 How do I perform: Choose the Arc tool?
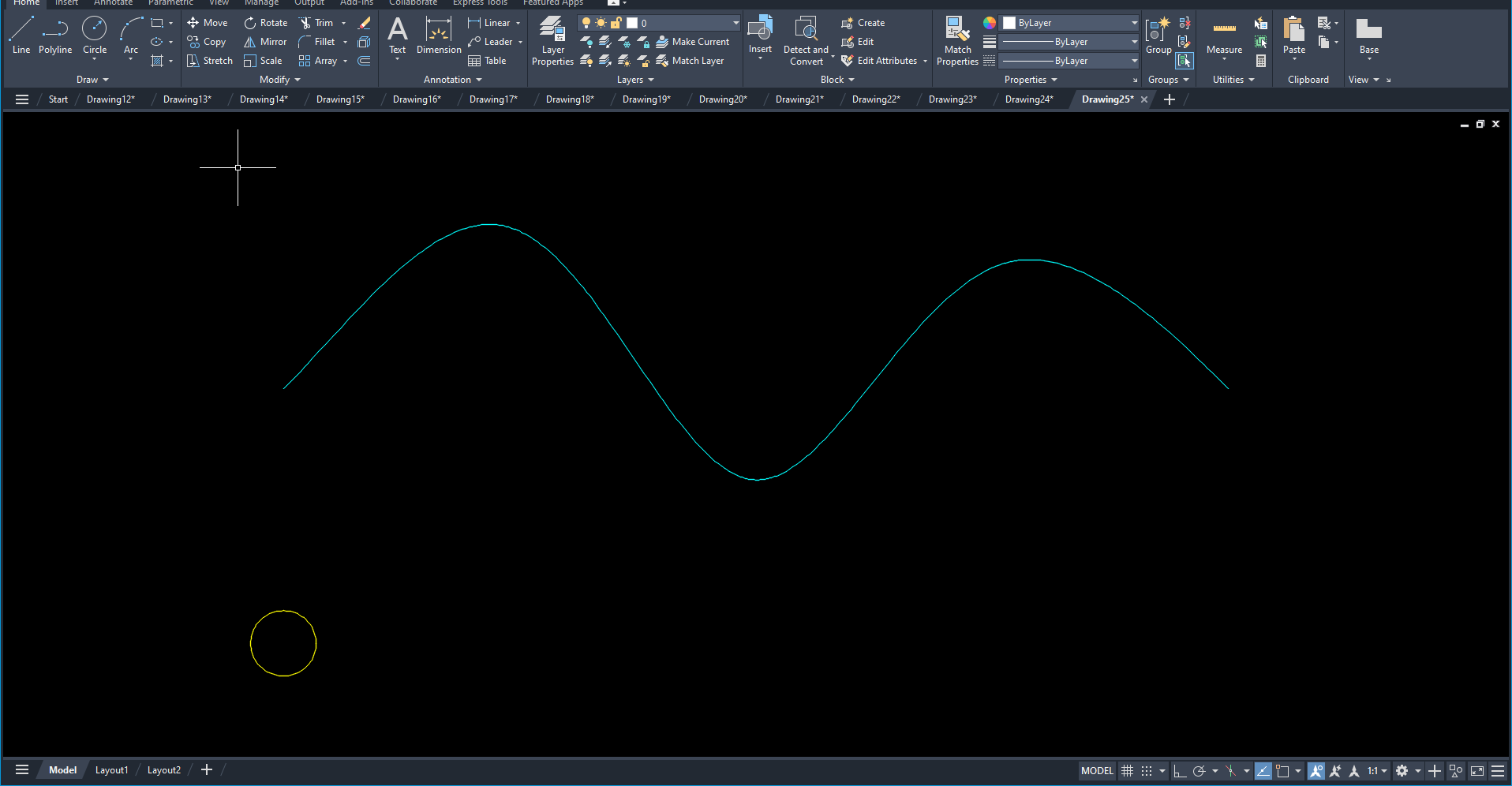131,36
